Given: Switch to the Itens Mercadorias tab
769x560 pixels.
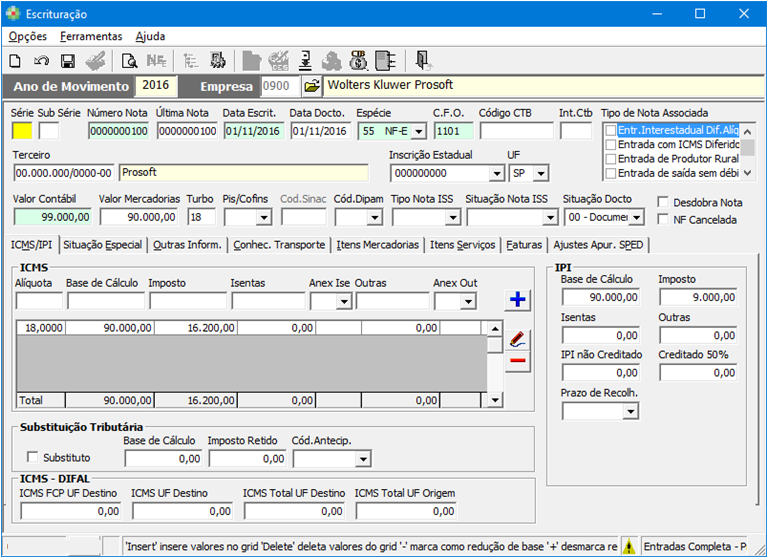Looking at the screenshot, I should (x=377, y=244).
